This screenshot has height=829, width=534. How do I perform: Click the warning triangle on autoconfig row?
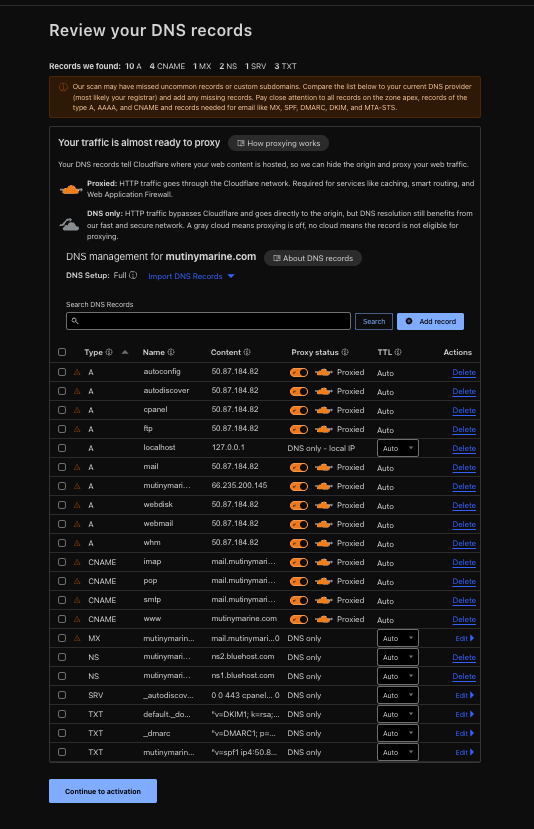tap(77, 372)
